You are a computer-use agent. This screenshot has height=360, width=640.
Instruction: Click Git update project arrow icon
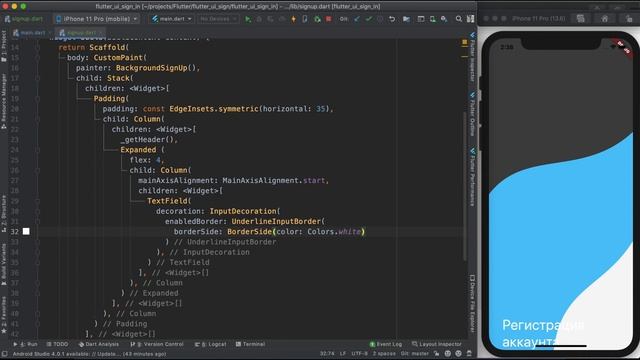(357, 19)
